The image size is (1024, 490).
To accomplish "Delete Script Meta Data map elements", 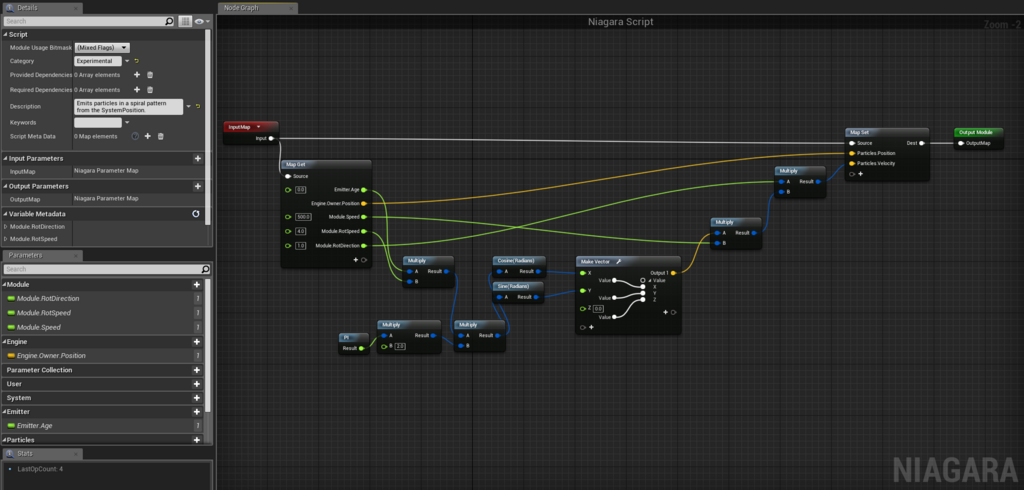I will (x=161, y=136).
